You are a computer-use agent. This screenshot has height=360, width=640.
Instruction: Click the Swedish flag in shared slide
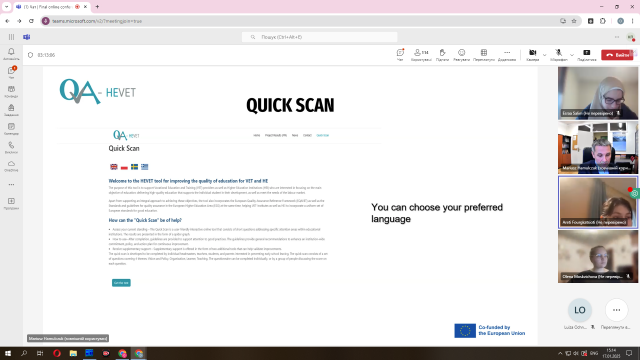coord(134,167)
